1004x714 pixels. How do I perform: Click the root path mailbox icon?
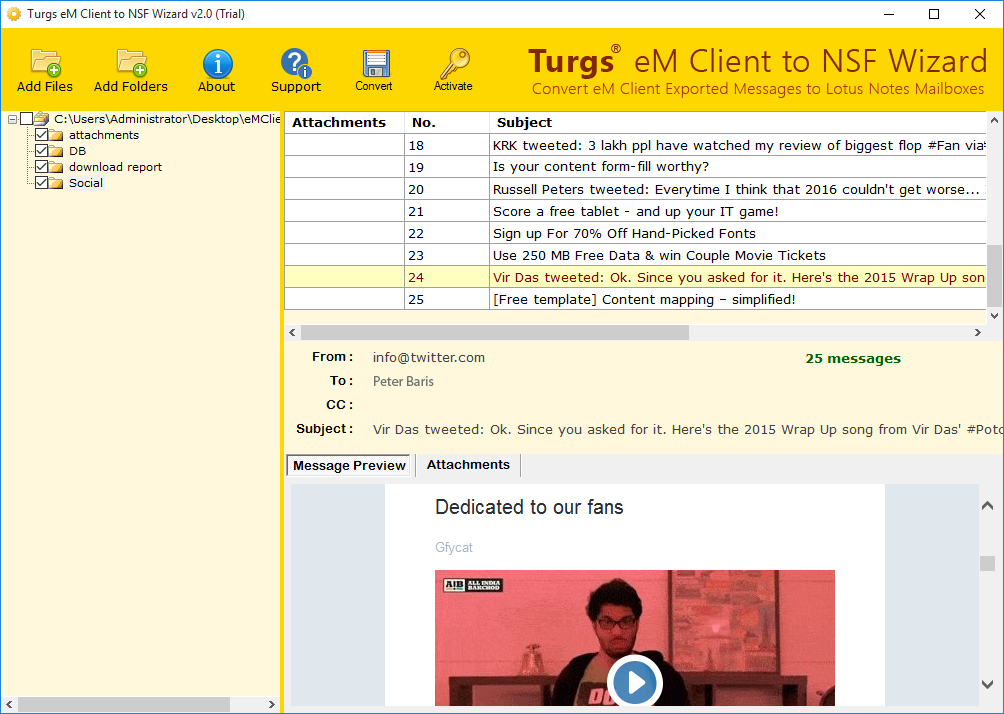pos(42,118)
